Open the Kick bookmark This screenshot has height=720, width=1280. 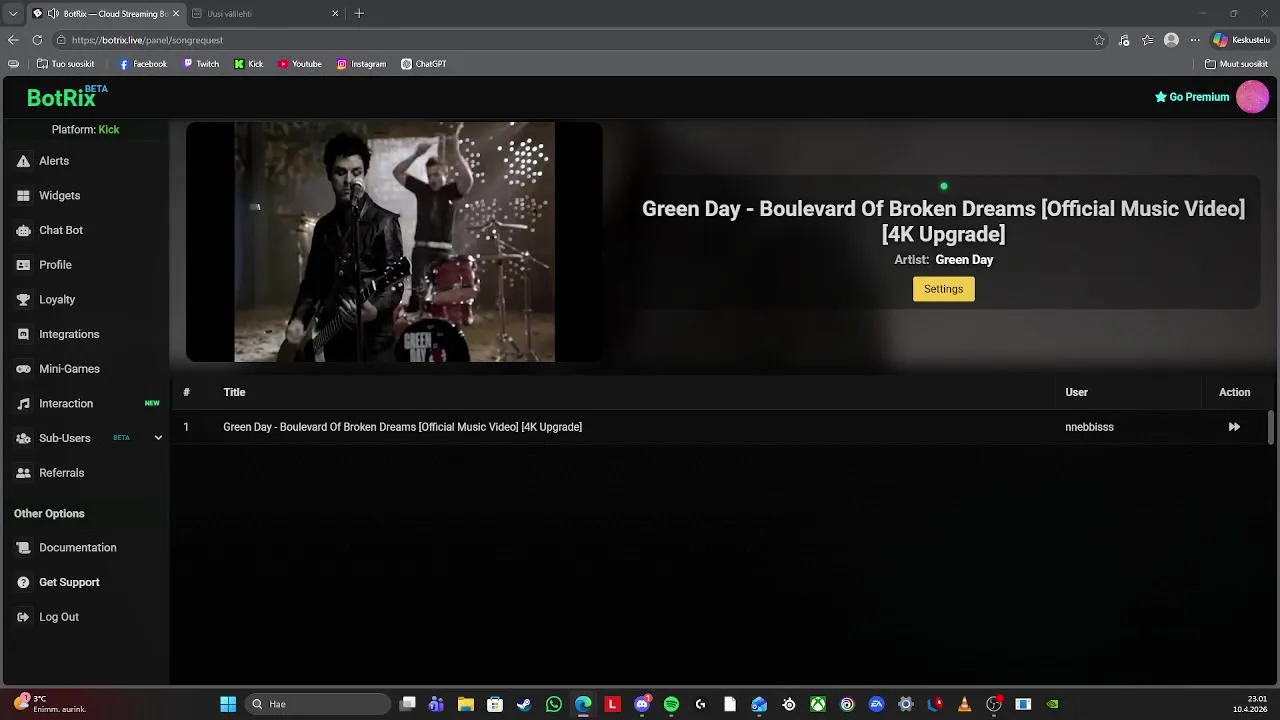(249, 64)
